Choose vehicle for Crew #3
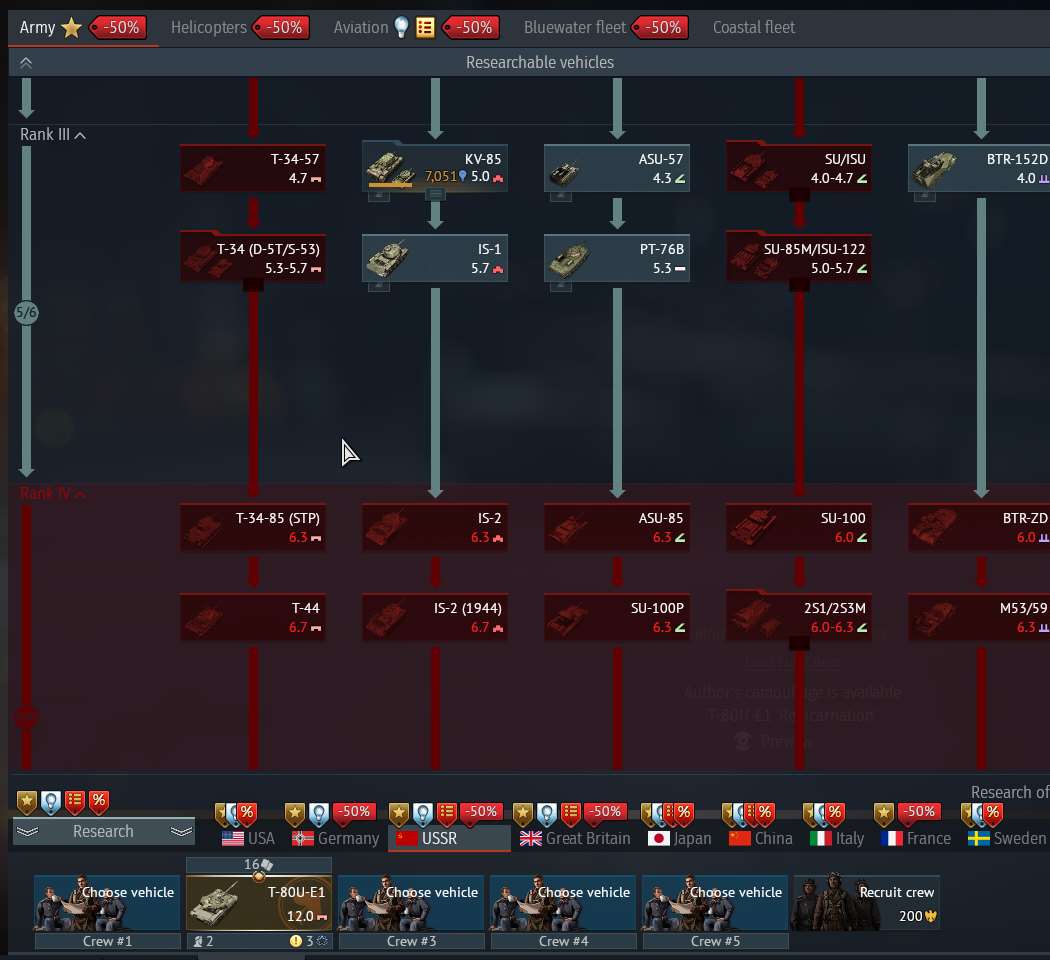 pos(411,903)
